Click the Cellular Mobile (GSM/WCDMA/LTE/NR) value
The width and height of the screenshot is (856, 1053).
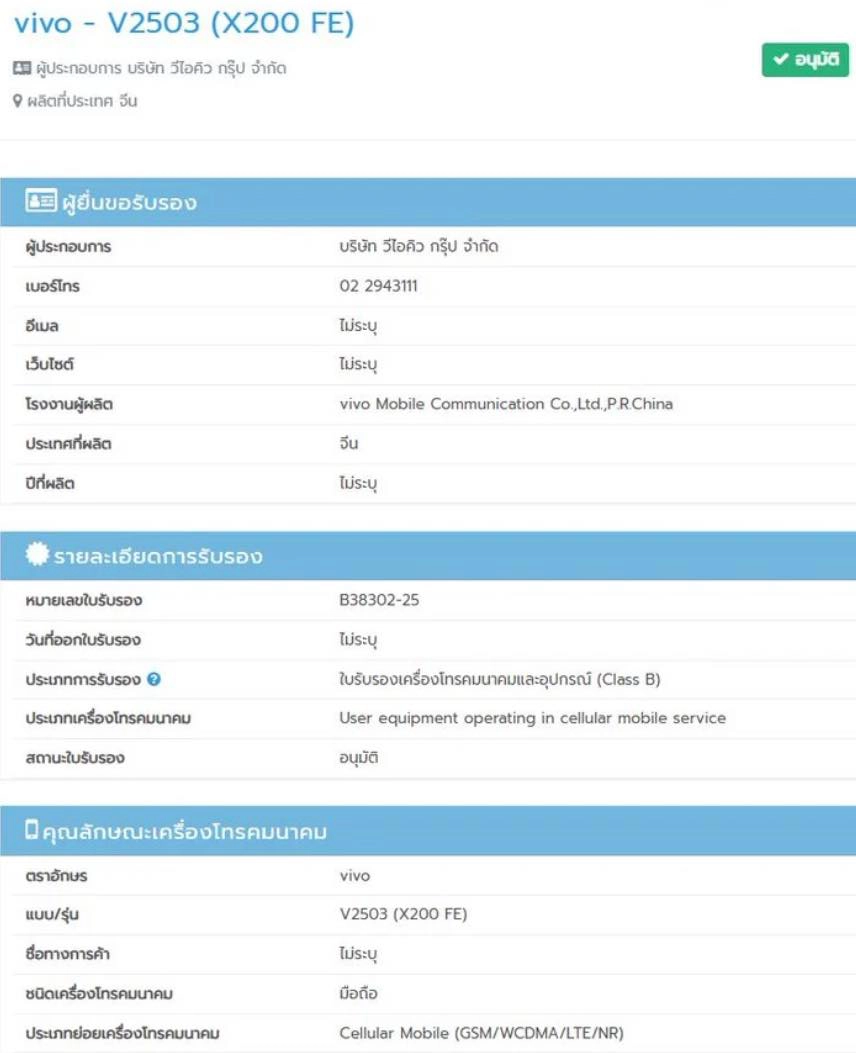tap(481, 1033)
